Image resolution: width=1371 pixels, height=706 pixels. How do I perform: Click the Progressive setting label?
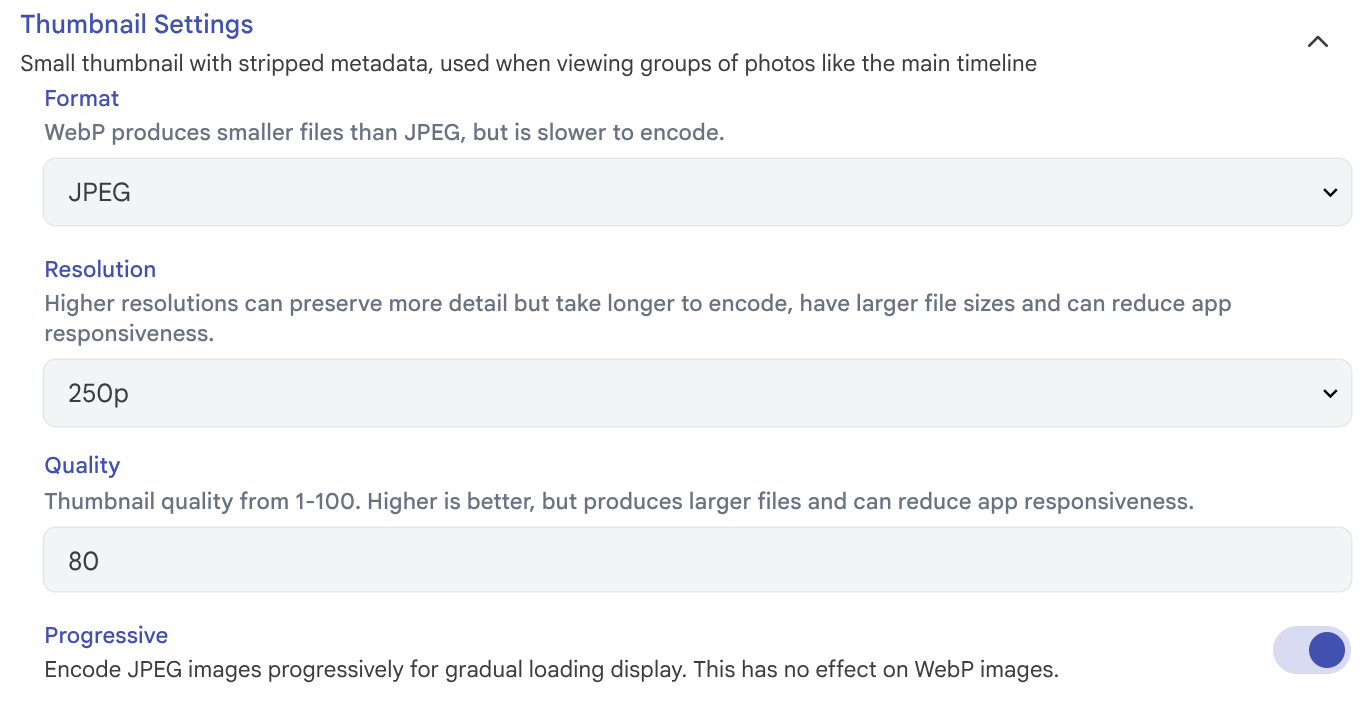coord(106,635)
